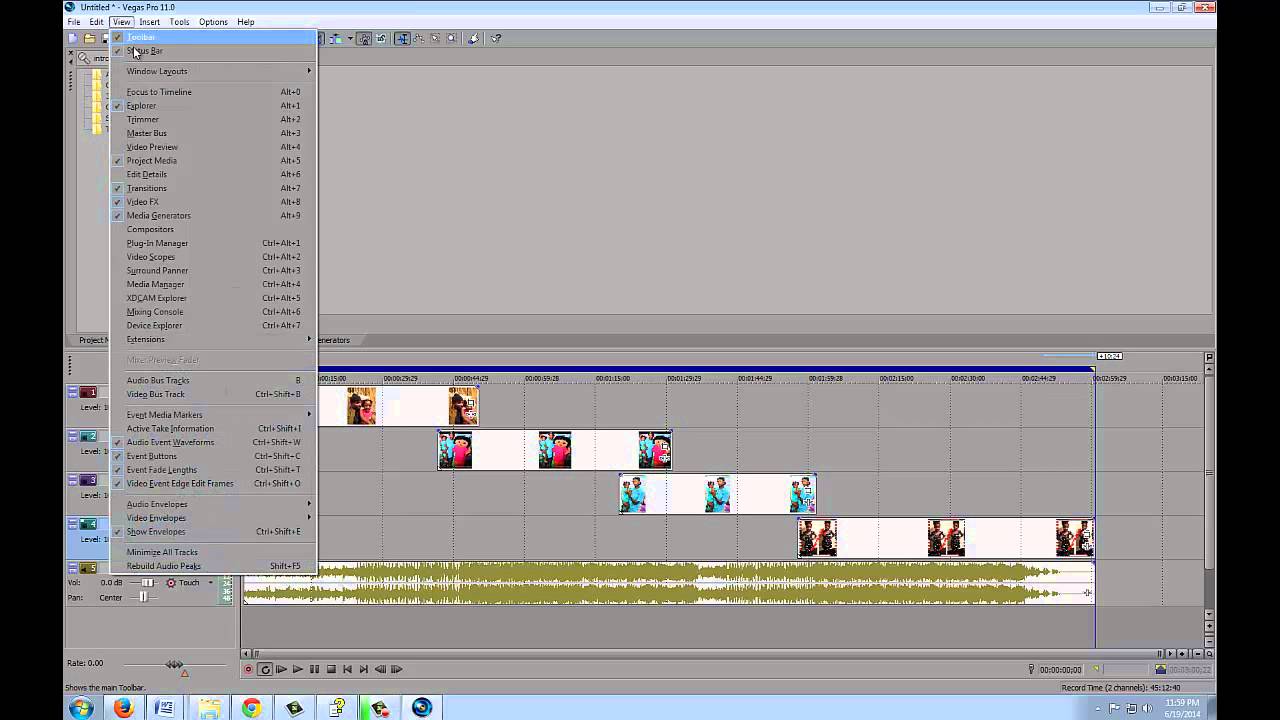The height and width of the screenshot is (720, 1280).
Task: Click the Stop button
Action: [x=332, y=669]
